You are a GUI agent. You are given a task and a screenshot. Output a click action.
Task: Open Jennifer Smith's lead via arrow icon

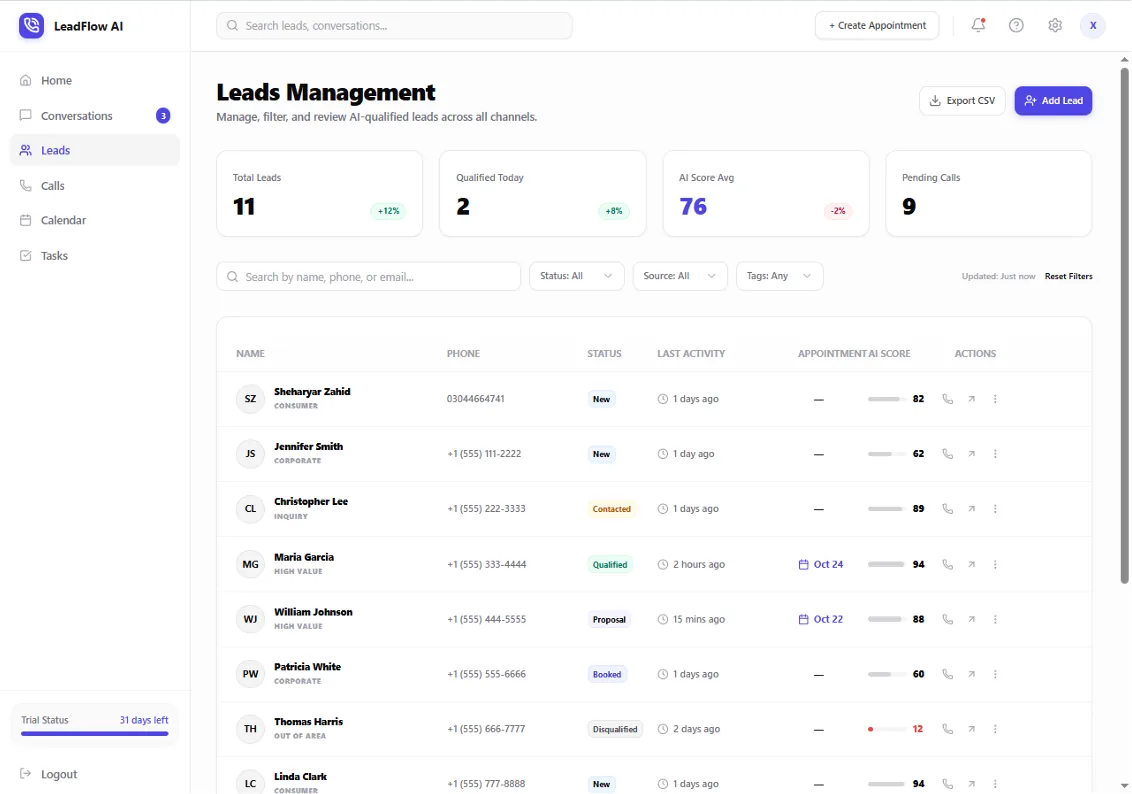click(972, 454)
